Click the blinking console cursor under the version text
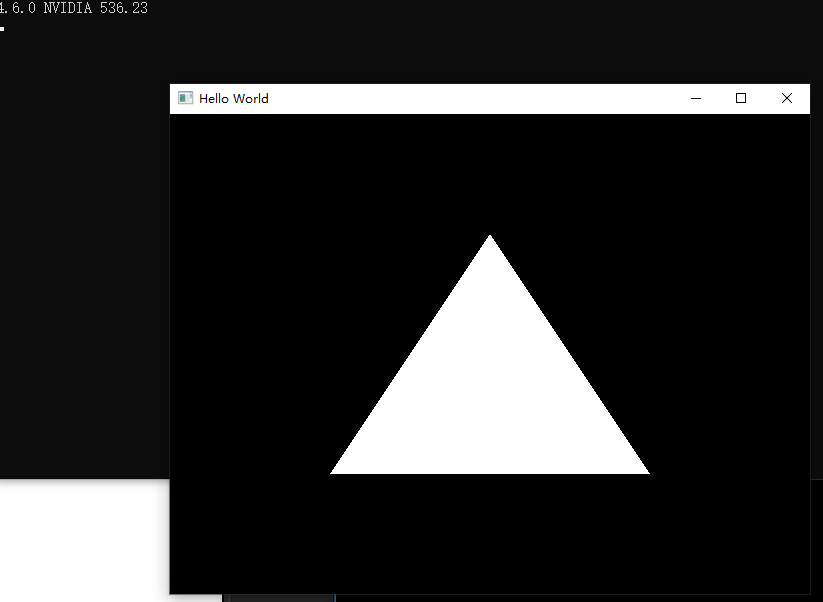The image size is (823, 602). pyautogui.click(x=2, y=28)
